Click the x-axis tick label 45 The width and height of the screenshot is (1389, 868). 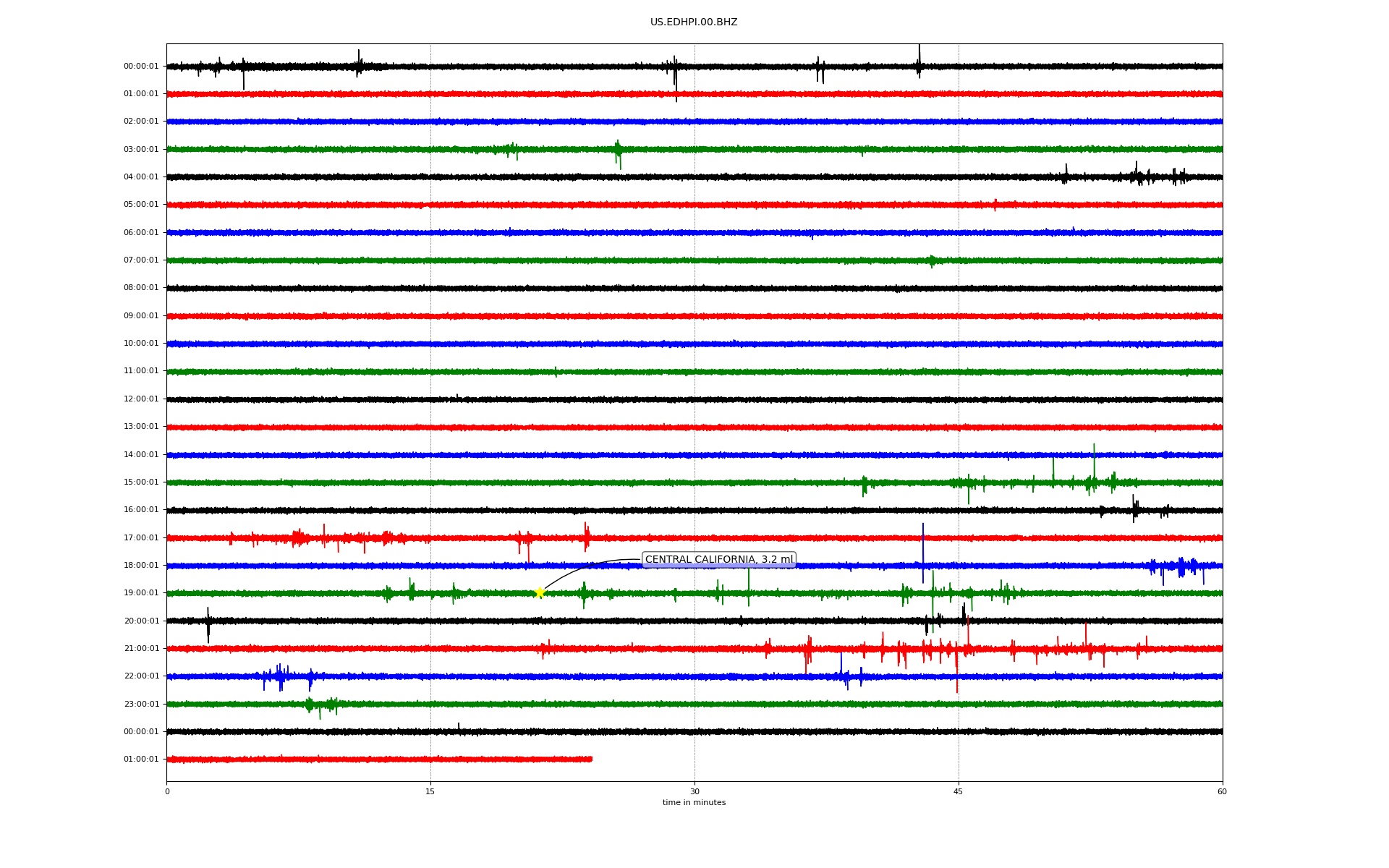959,792
